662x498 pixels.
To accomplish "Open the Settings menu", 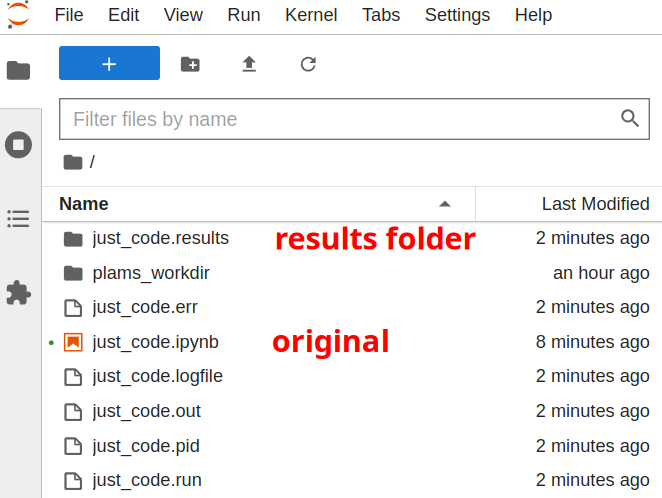I will click(457, 15).
